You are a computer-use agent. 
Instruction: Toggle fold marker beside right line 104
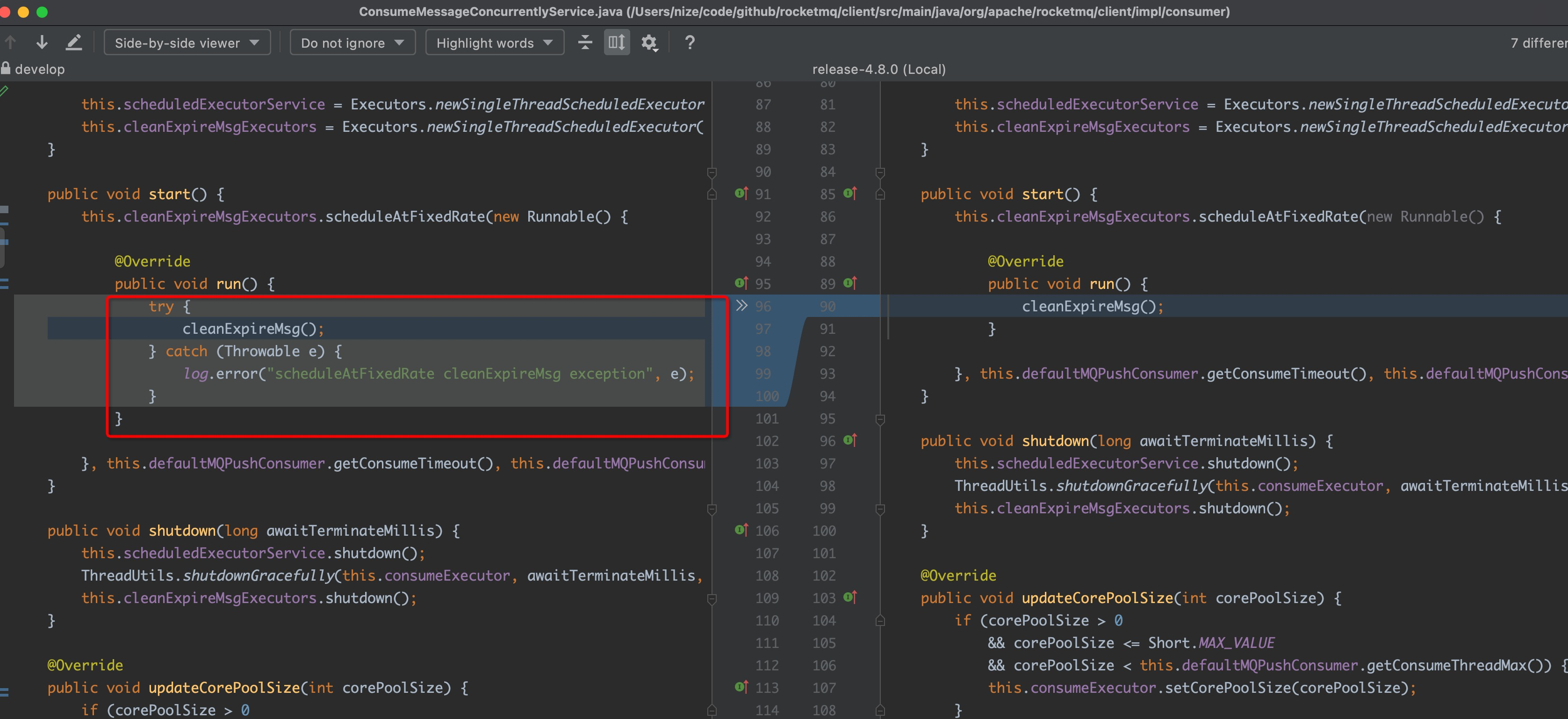[880, 620]
